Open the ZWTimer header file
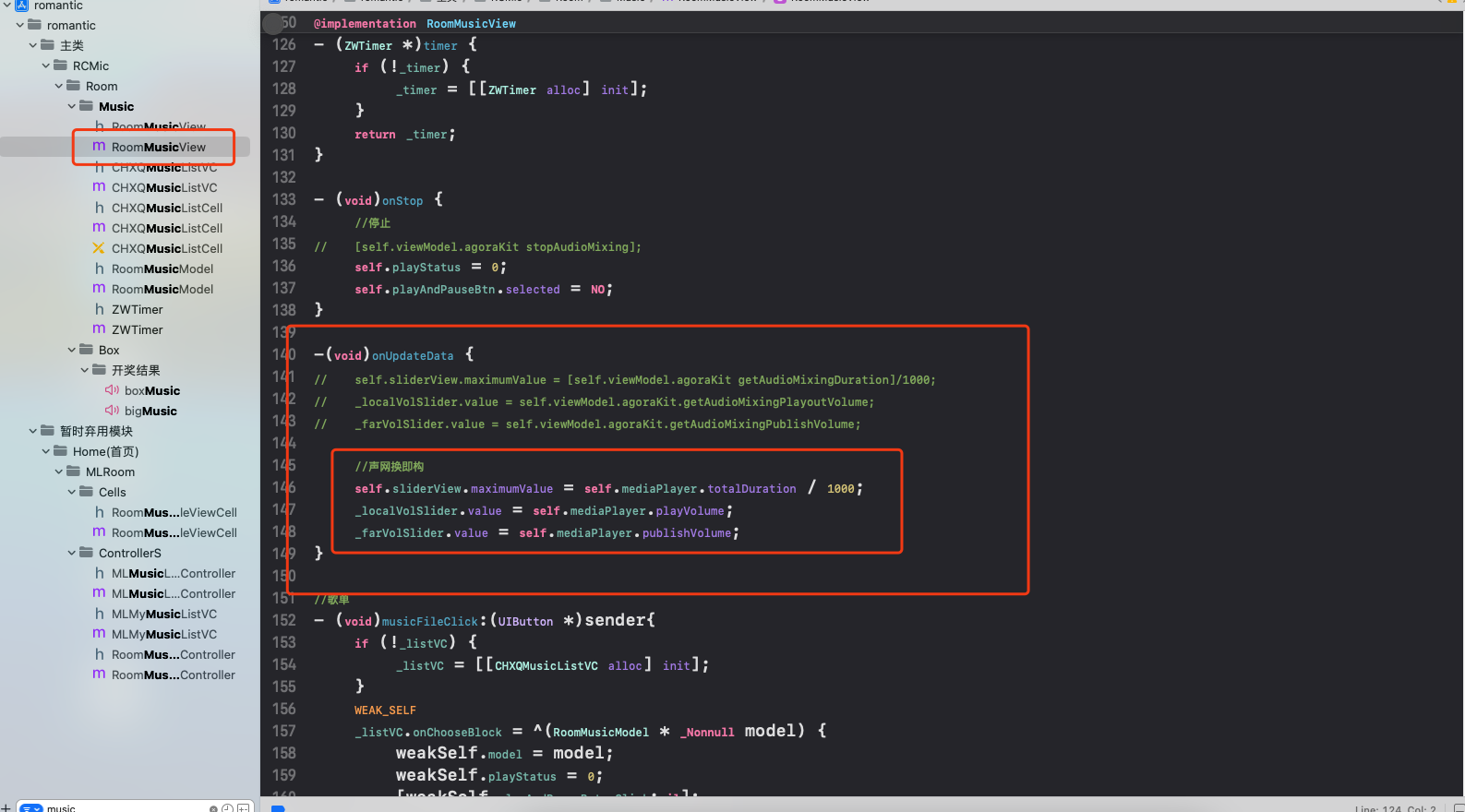 coord(137,309)
